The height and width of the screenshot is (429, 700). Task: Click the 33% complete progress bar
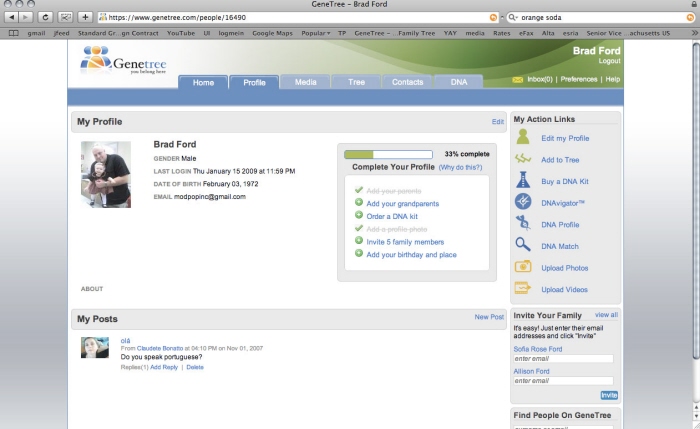click(388, 154)
